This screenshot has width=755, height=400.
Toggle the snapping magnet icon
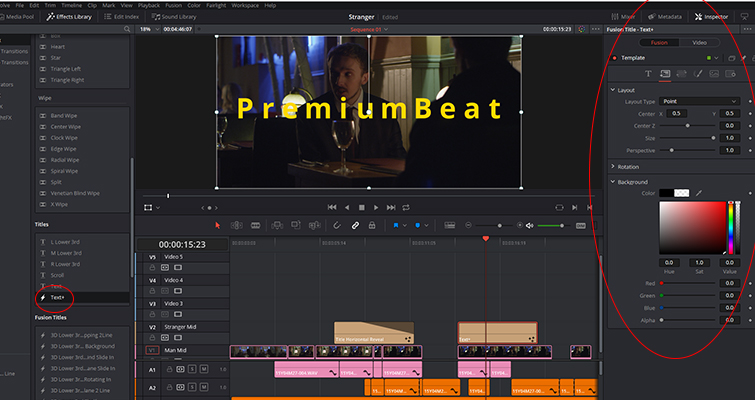(337, 225)
